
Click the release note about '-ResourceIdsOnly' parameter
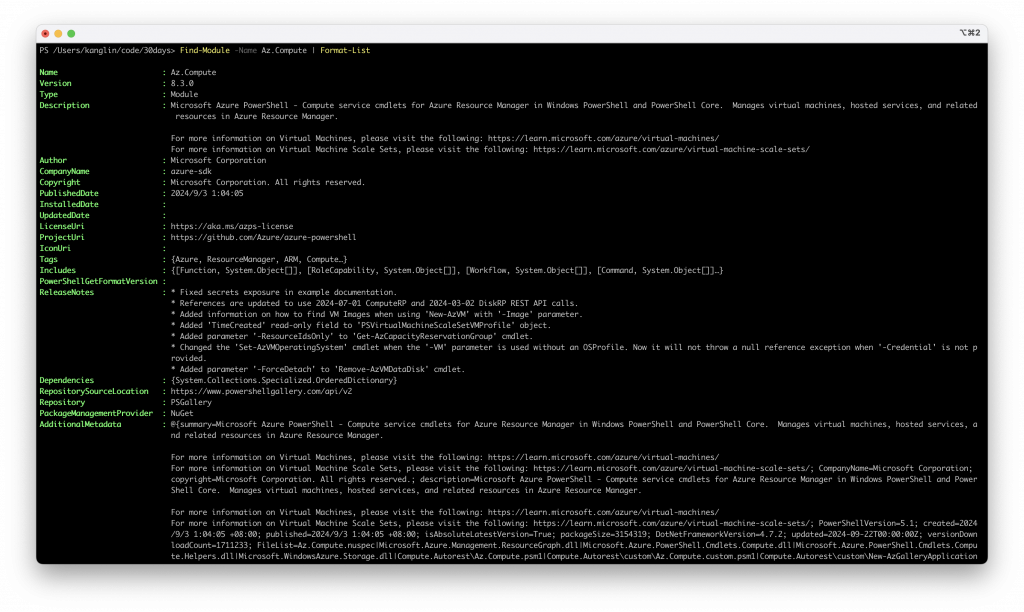click(351, 336)
